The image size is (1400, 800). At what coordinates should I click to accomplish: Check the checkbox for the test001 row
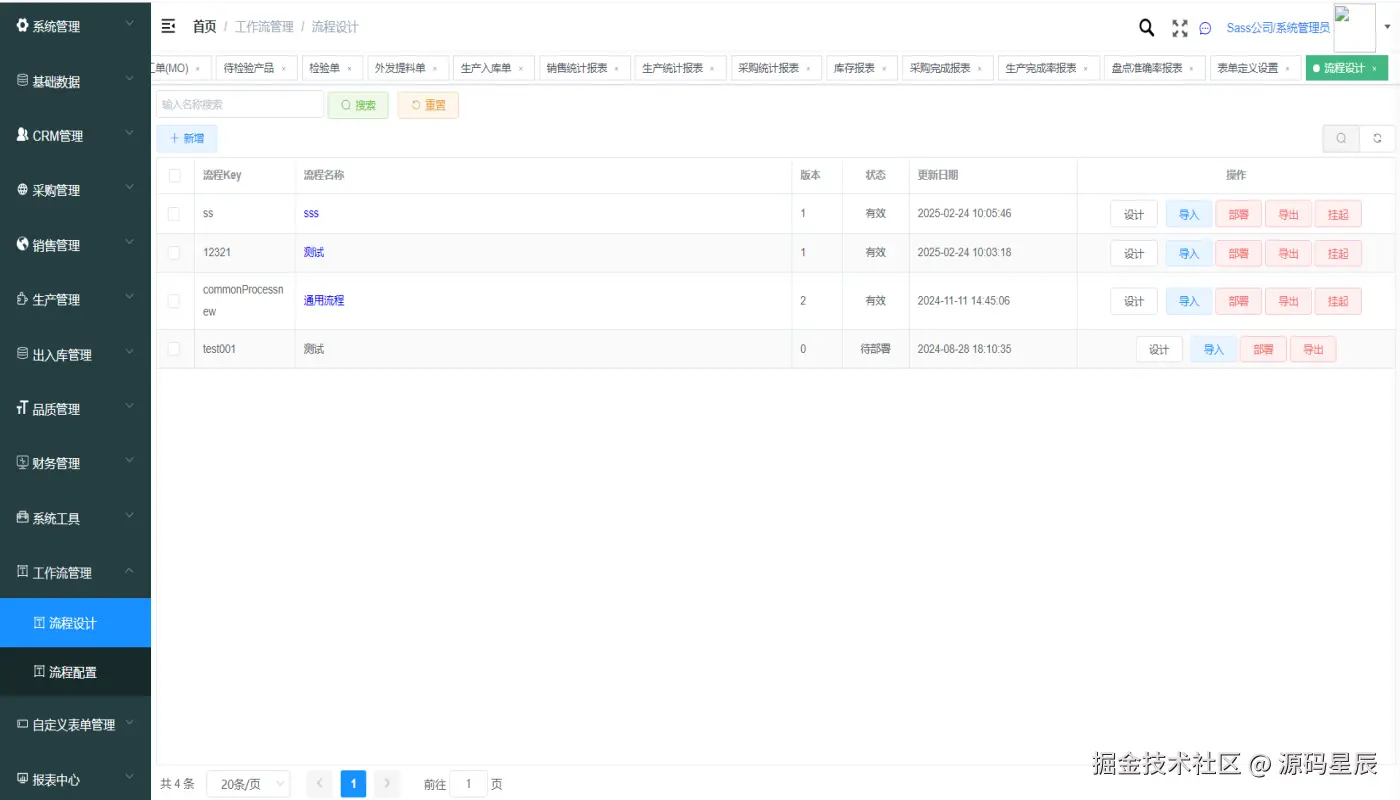click(174, 348)
